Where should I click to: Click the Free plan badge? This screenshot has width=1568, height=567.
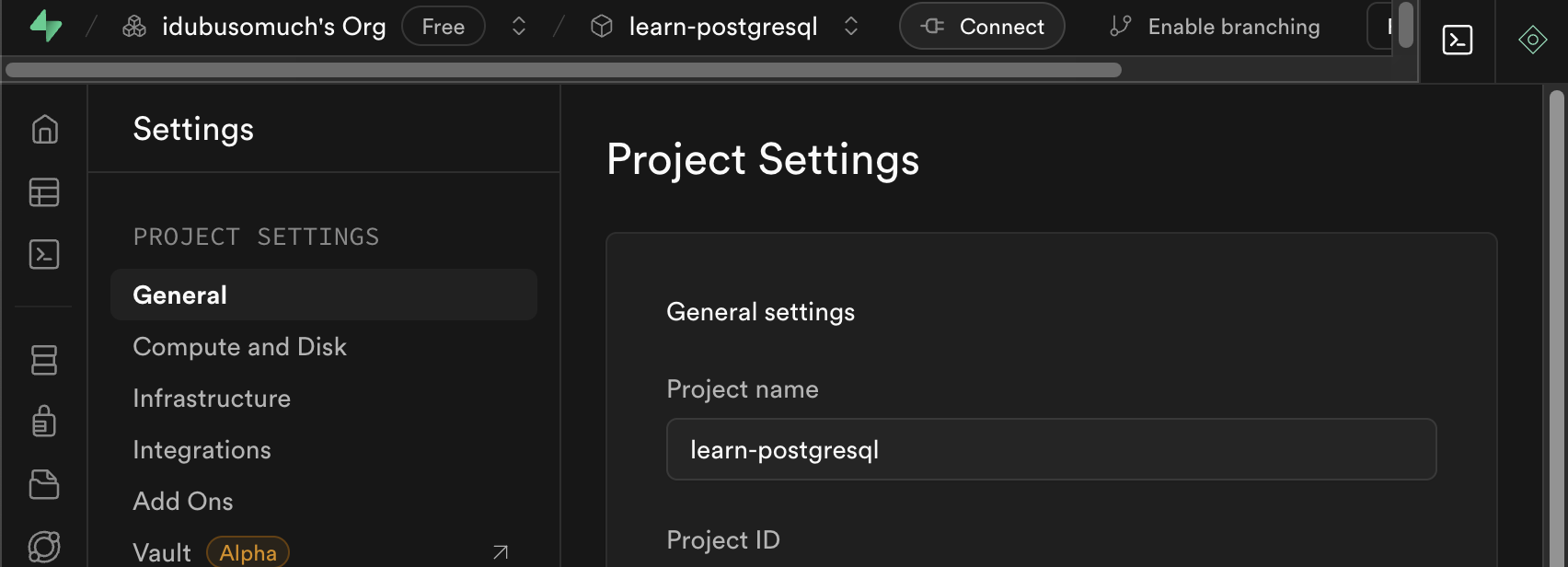point(444,27)
